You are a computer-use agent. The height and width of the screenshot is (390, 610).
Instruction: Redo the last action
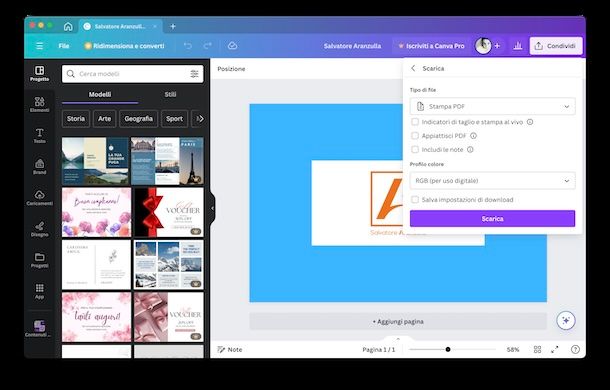click(207, 46)
